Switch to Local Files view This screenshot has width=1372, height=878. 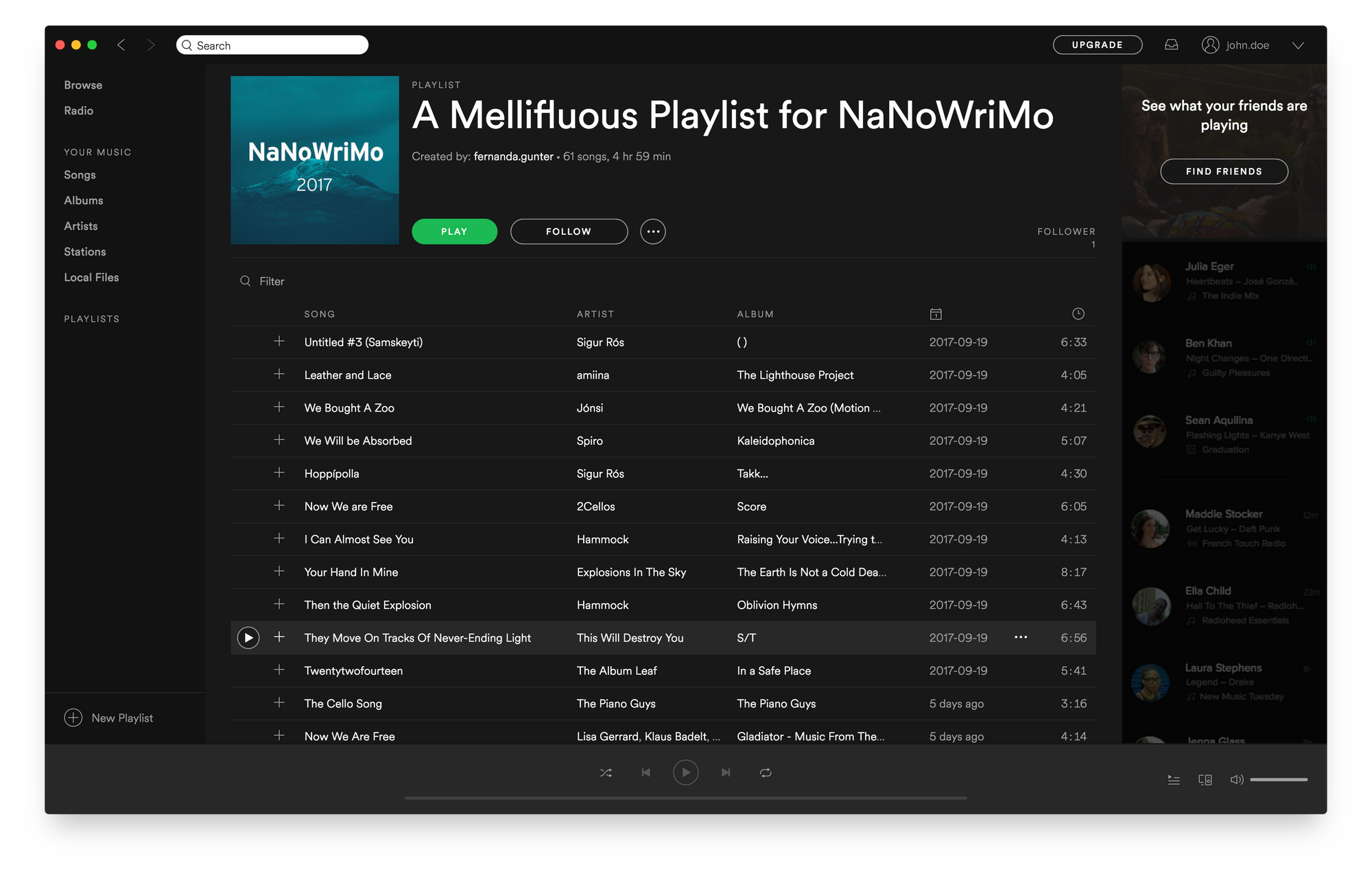91,277
